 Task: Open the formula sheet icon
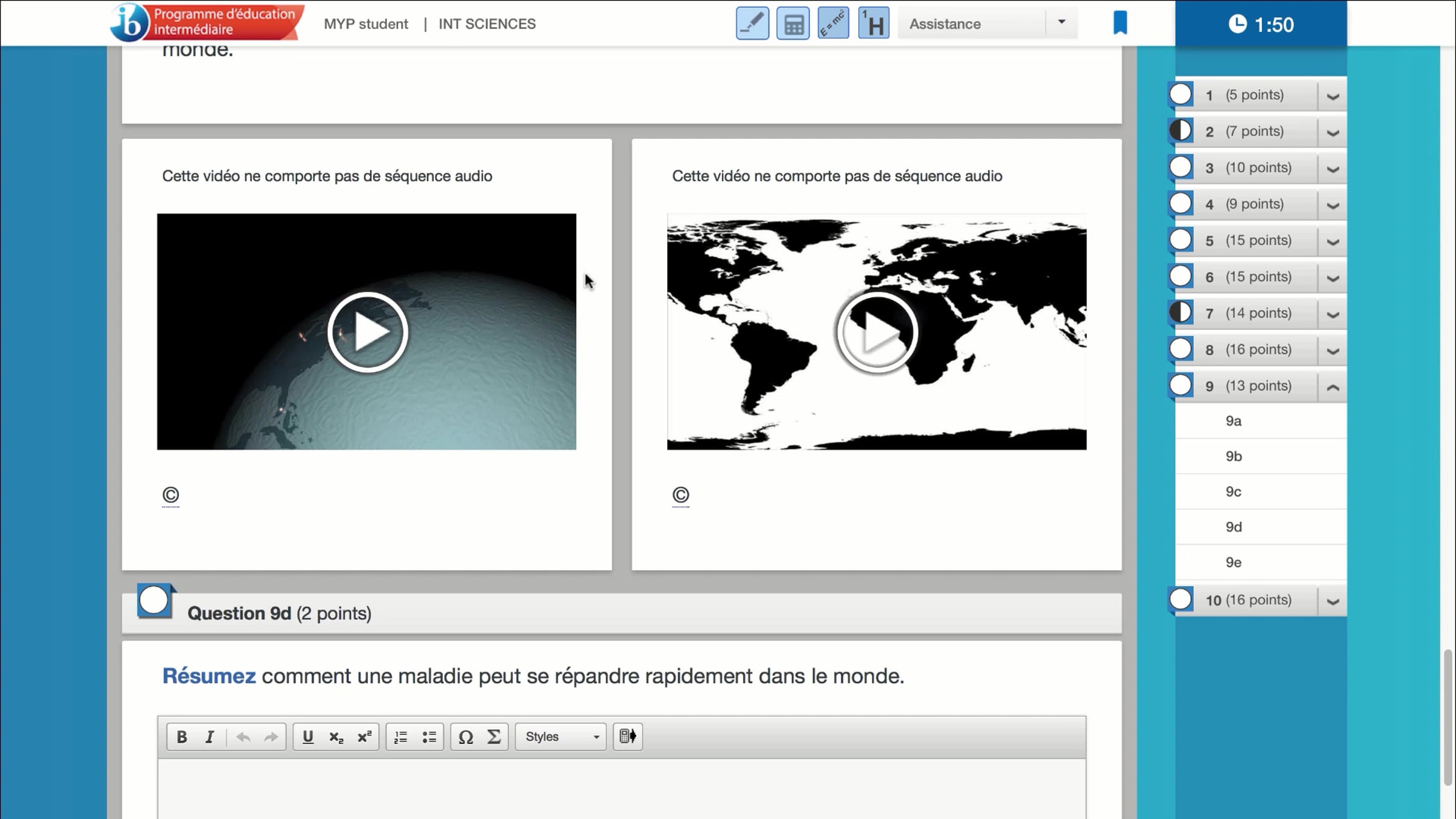click(x=833, y=24)
